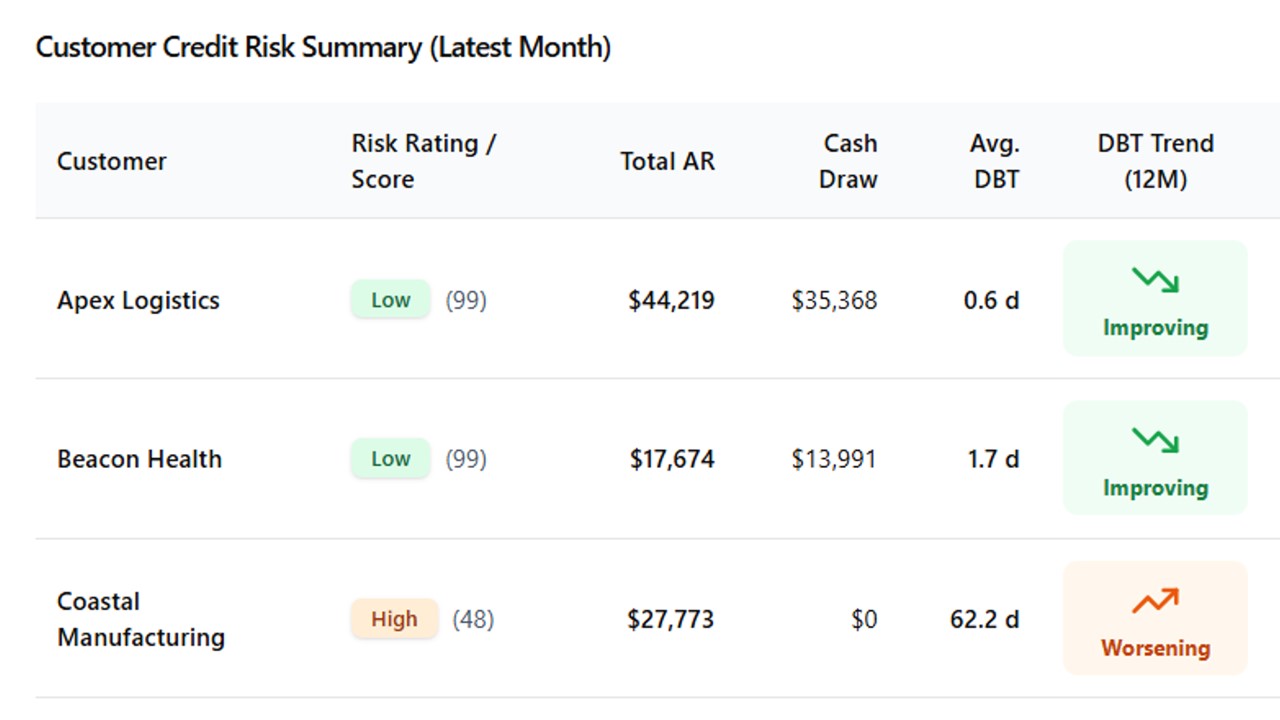Click the High risk badge for Coastal Manufacturing
1280x720 pixels.
tap(394, 619)
